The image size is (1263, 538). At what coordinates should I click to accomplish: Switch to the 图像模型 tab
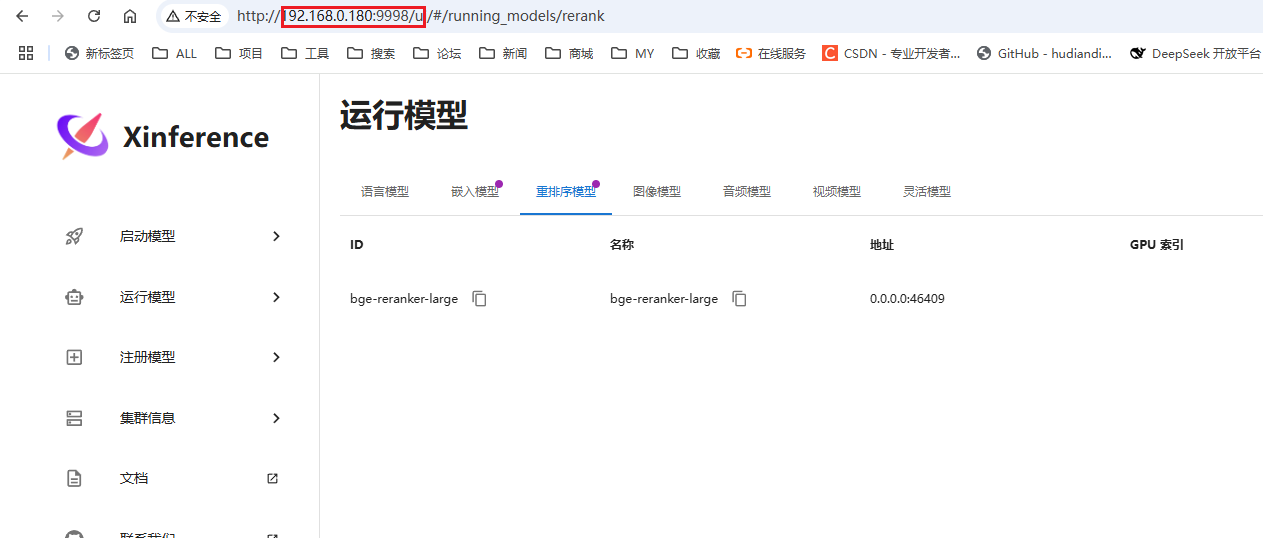pyautogui.click(x=657, y=192)
